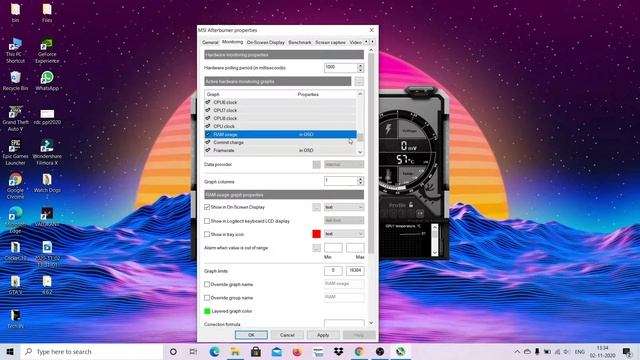640x360 pixels.
Task: Open MSI Afterburner taskbar icon
Action: click(400, 351)
